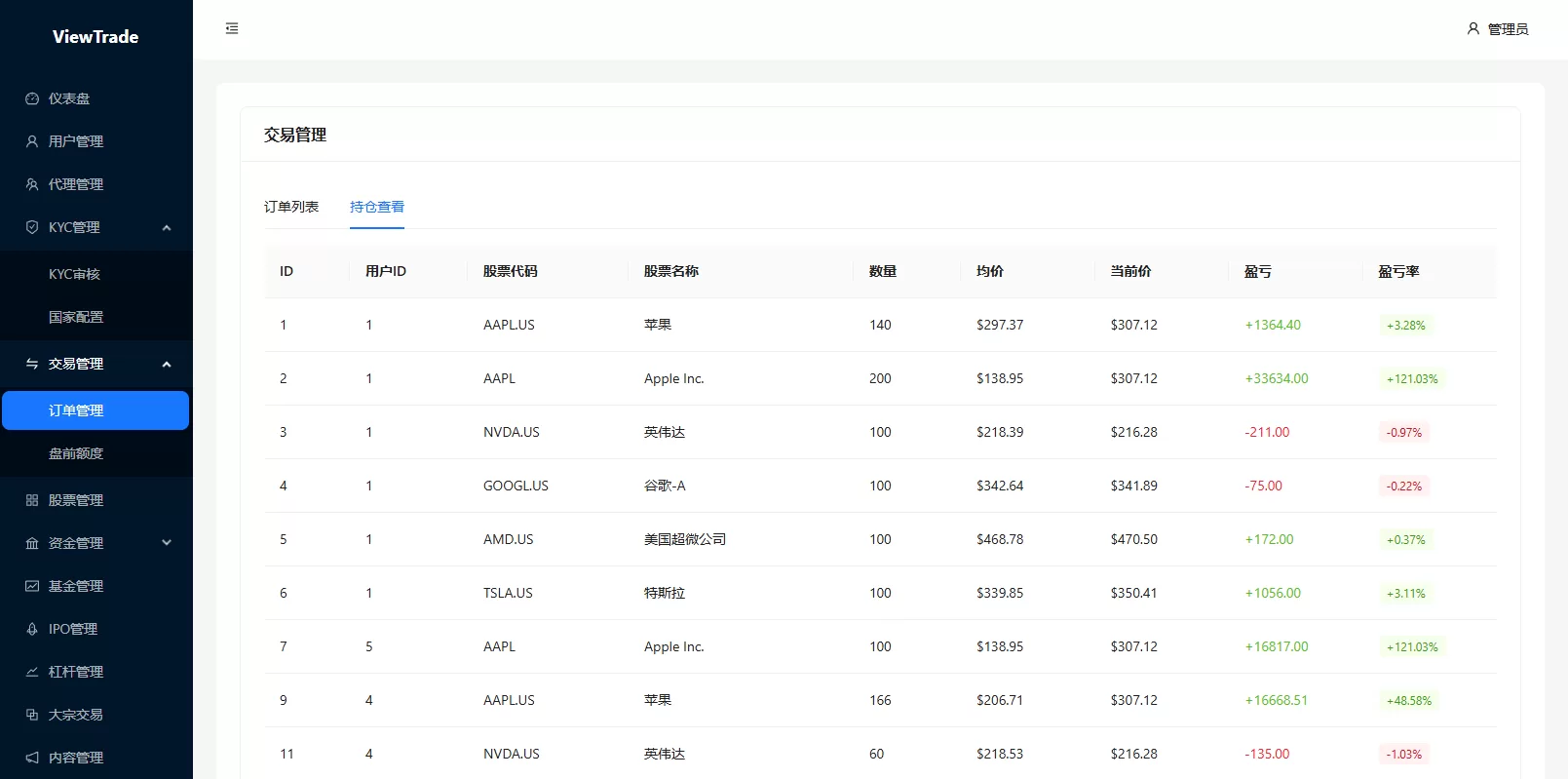Select the 国家配置 submenu item
Screen dimensions: 1568x779
[x=96, y=317]
